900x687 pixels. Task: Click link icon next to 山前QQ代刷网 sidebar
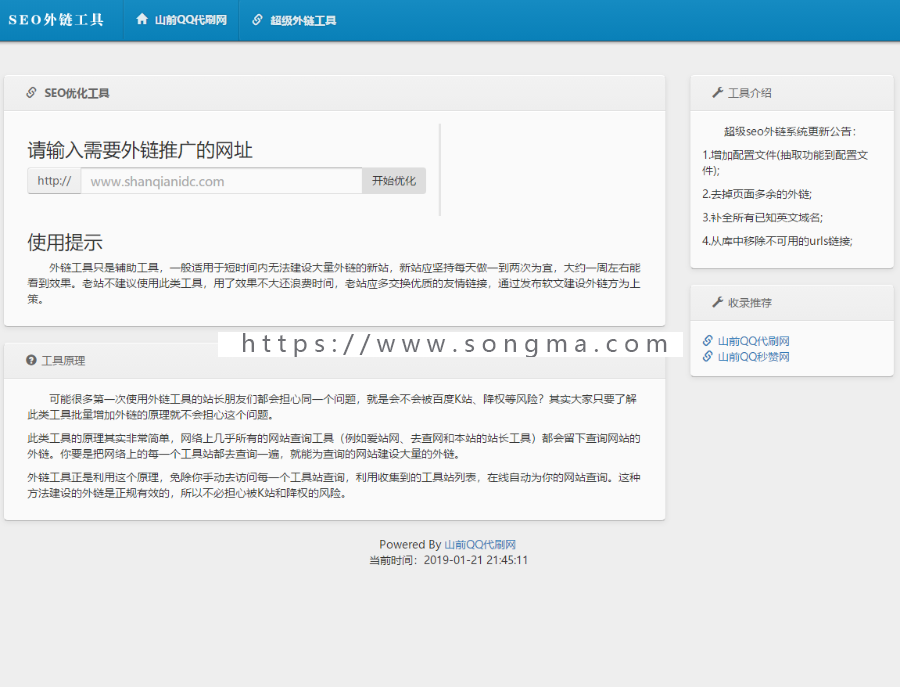pyautogui.click(x=708, y=340)
